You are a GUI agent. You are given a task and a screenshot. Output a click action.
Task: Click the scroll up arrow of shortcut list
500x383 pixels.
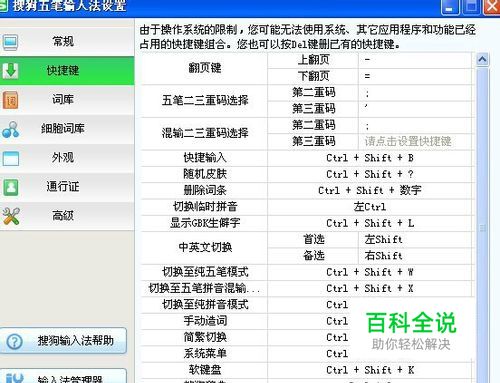[482, 60]
